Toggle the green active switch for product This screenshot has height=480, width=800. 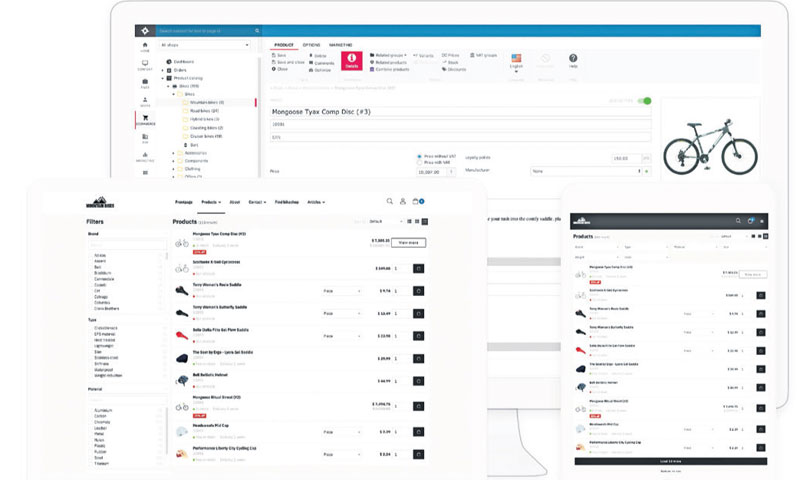(x=645, y=101)
